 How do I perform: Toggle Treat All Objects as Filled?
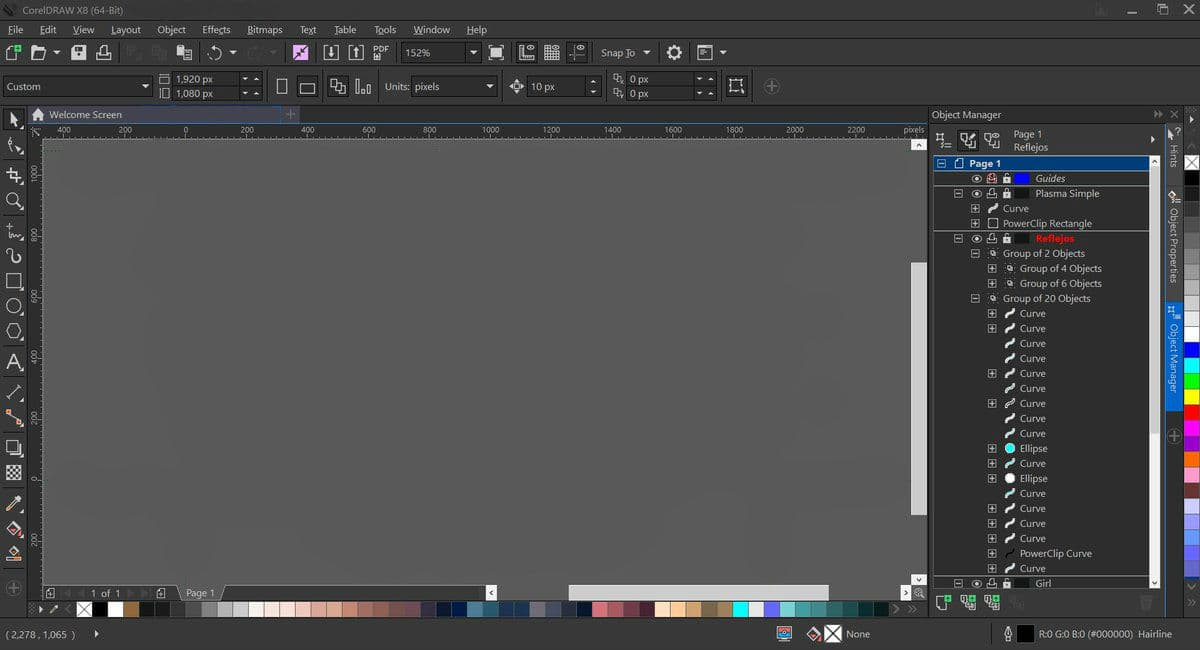(x=736, y=87)
